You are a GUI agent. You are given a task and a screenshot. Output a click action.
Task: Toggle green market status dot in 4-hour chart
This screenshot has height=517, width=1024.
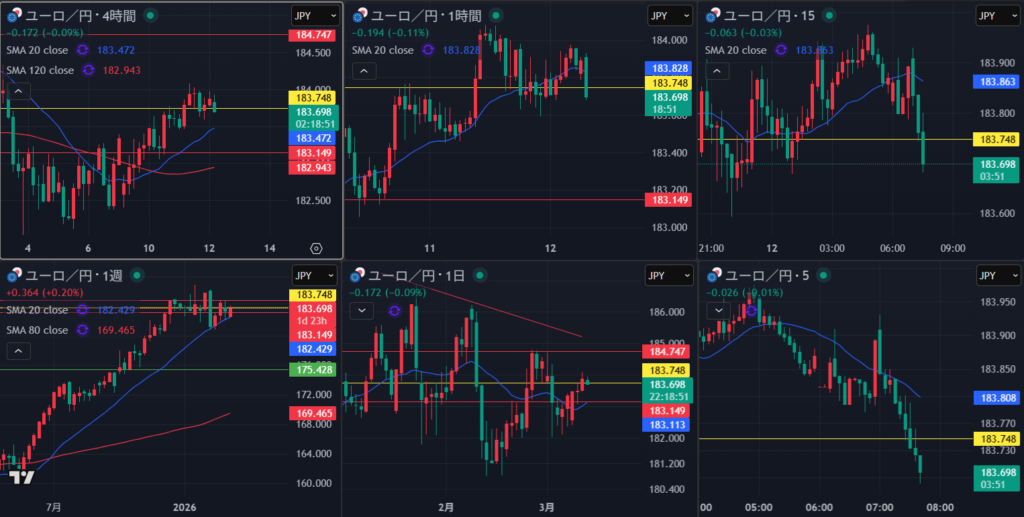149,15
